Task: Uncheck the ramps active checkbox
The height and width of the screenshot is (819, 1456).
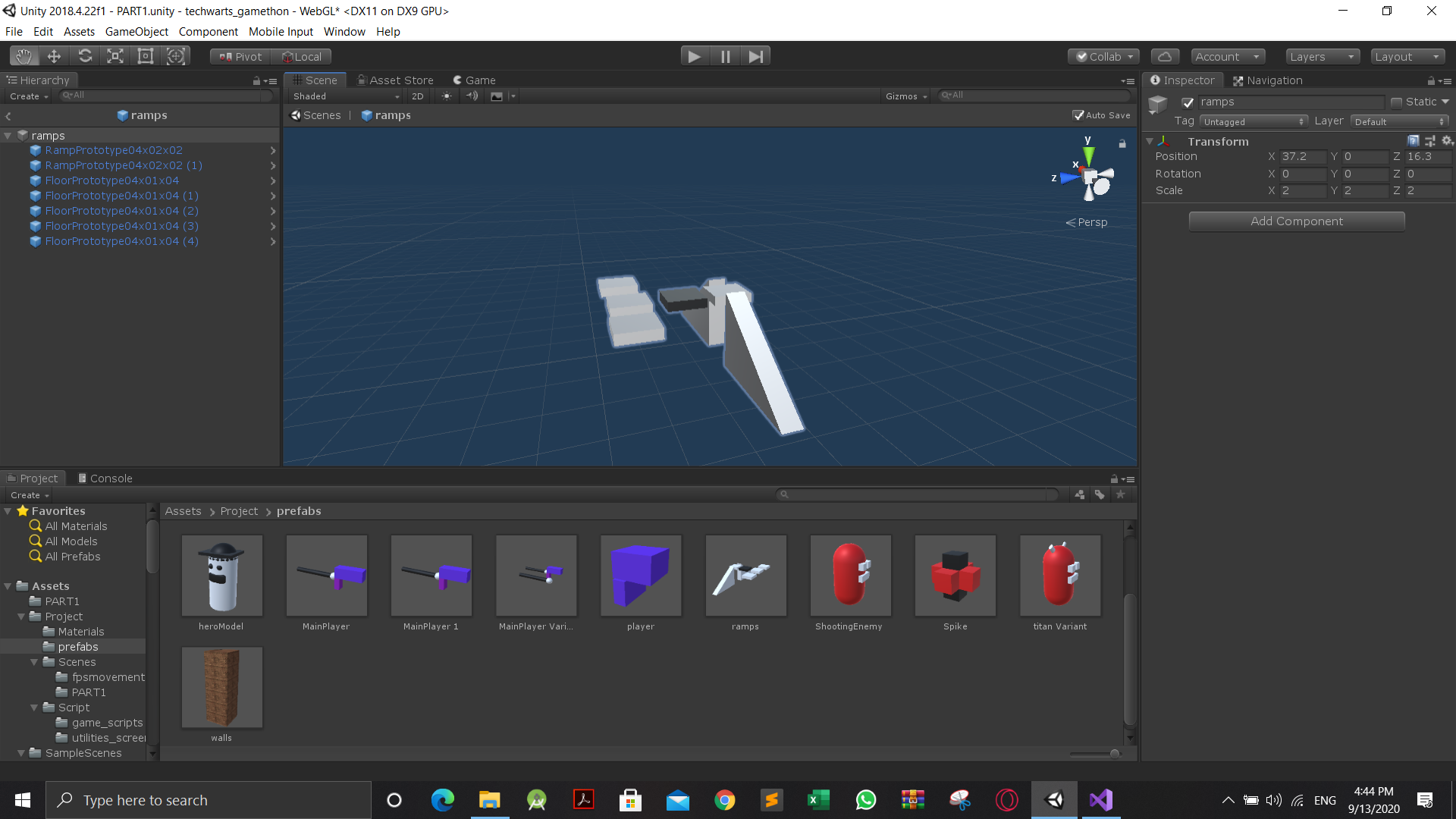Action: 1188,102
